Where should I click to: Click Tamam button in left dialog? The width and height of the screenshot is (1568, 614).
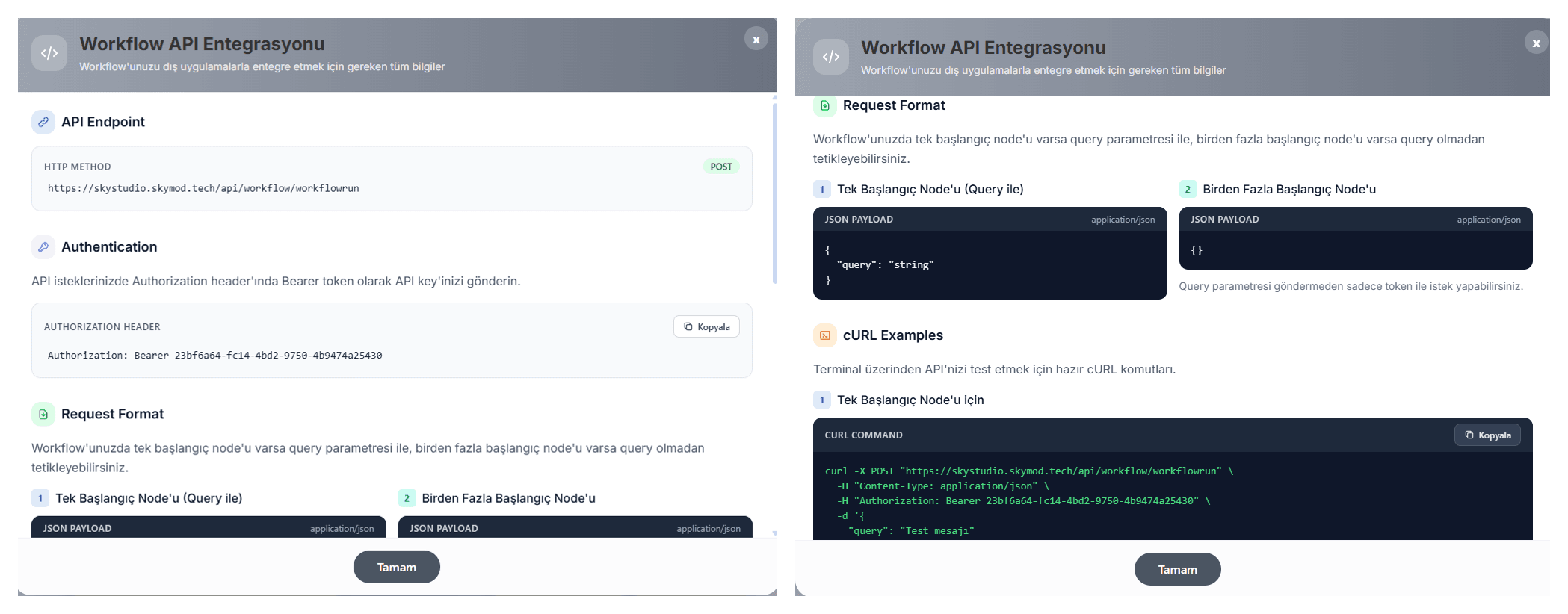coord(397,567)
